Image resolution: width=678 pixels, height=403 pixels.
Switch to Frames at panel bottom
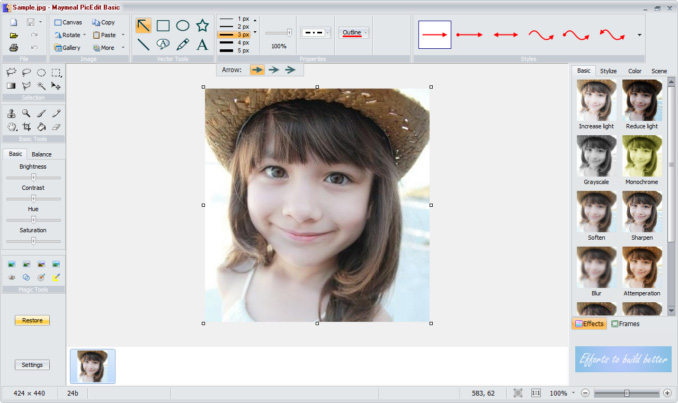pos(626,324)
